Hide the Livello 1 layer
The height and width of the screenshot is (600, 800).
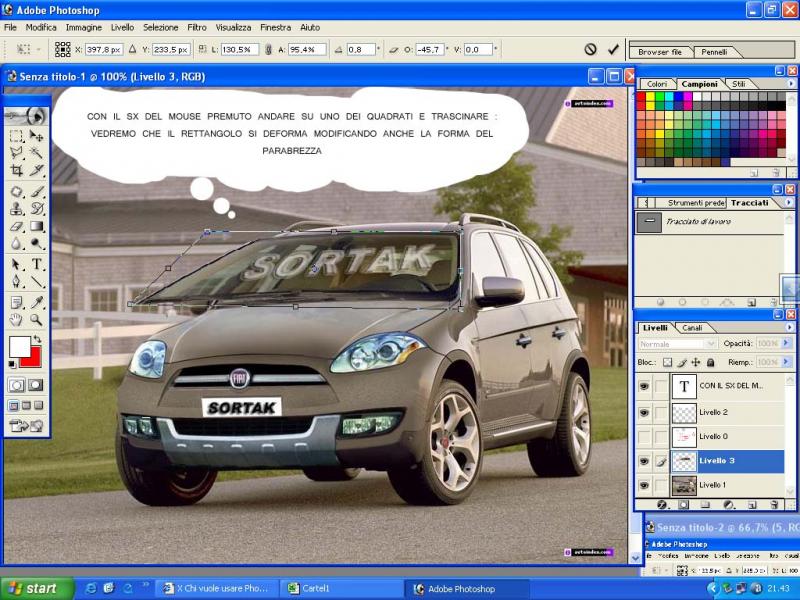644,485
